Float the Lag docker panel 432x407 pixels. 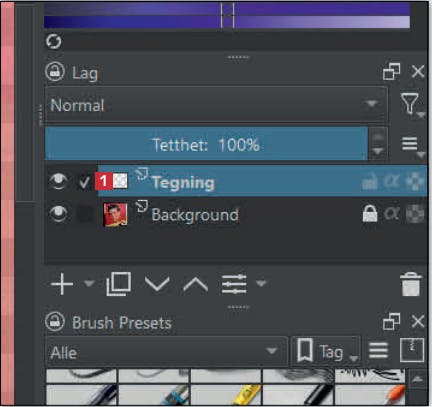[x=392, y=72]
